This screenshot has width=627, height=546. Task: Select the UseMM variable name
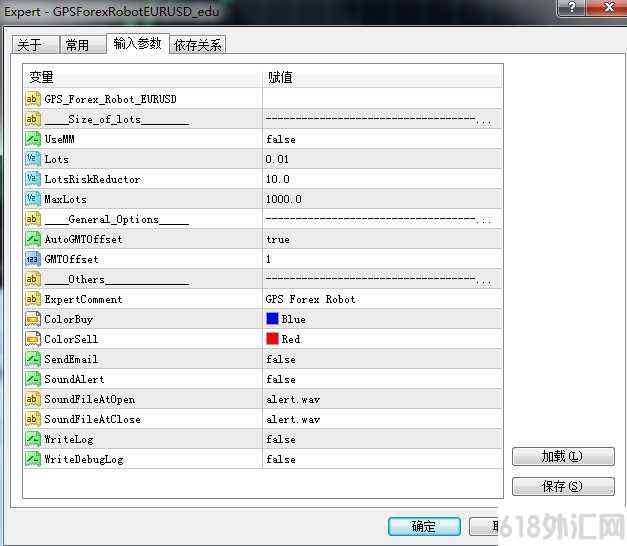pyautogui.click(x=60, y=139)
